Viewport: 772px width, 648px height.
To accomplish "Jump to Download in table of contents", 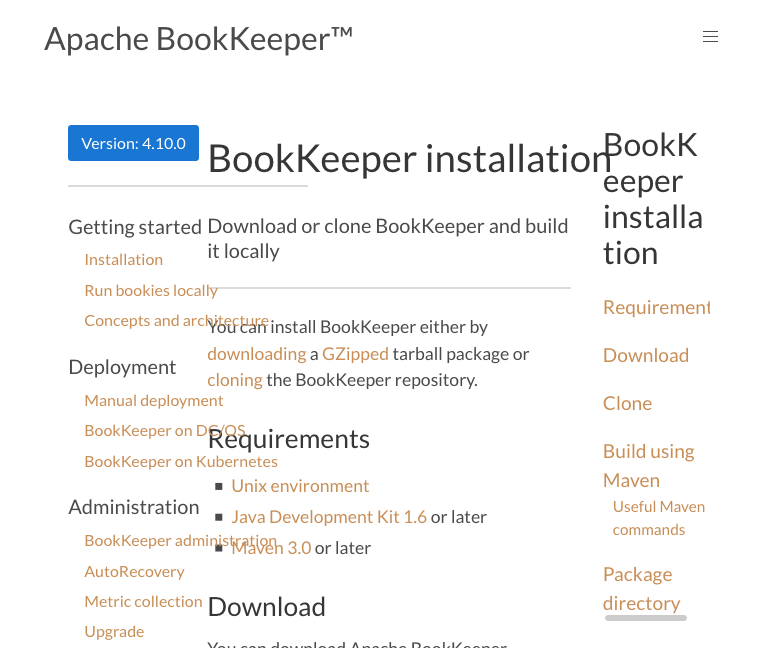I will (646, 356).
